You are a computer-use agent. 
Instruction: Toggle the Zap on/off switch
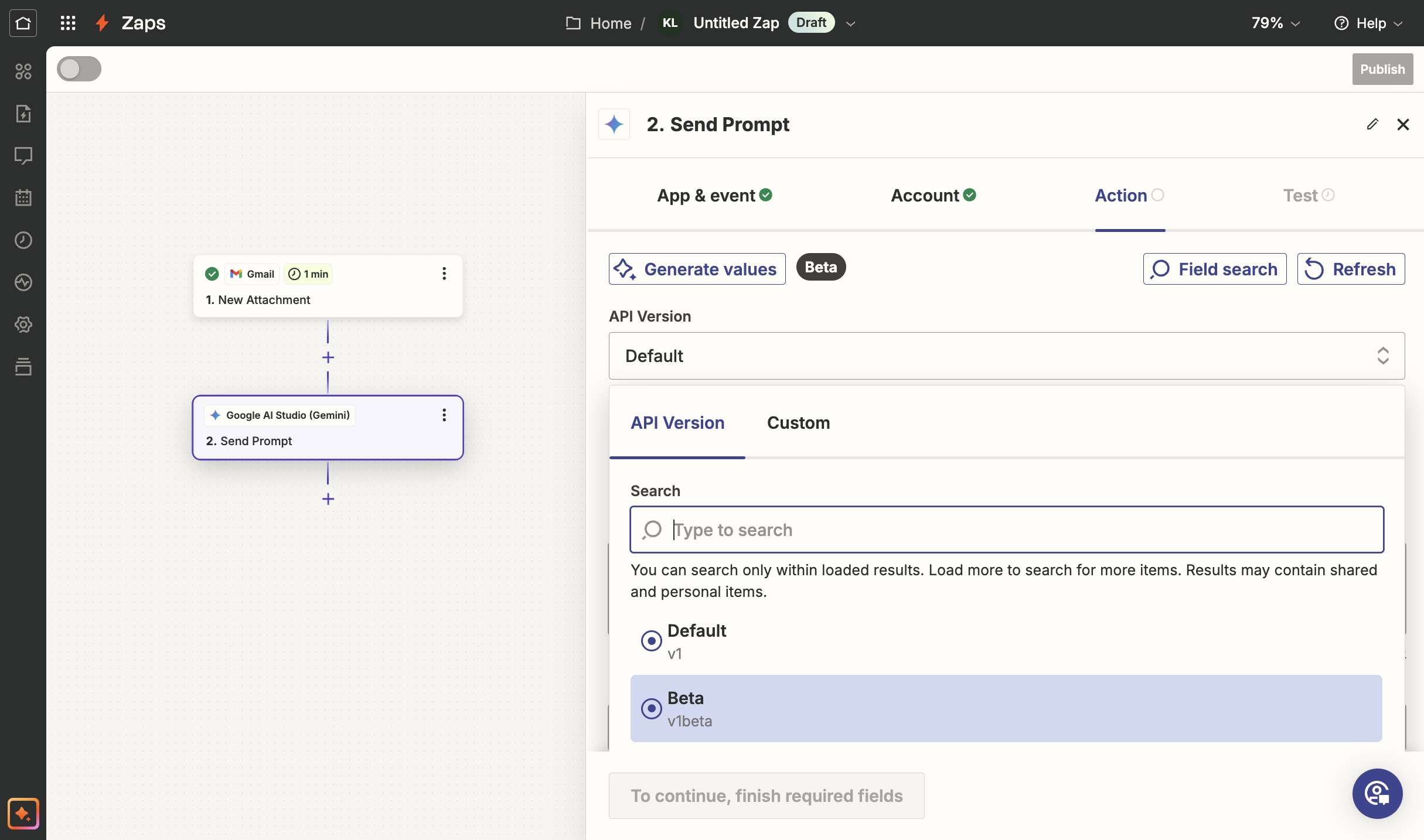click(x=79, y=69)
